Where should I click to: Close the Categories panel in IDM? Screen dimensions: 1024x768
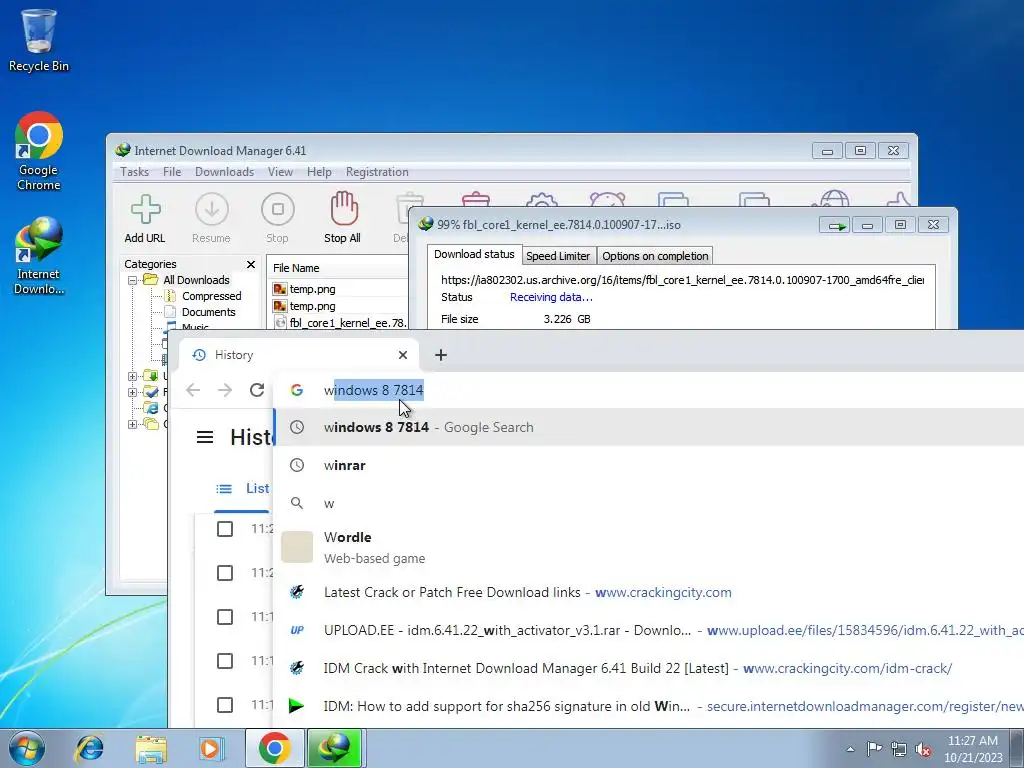click(251, 264)
